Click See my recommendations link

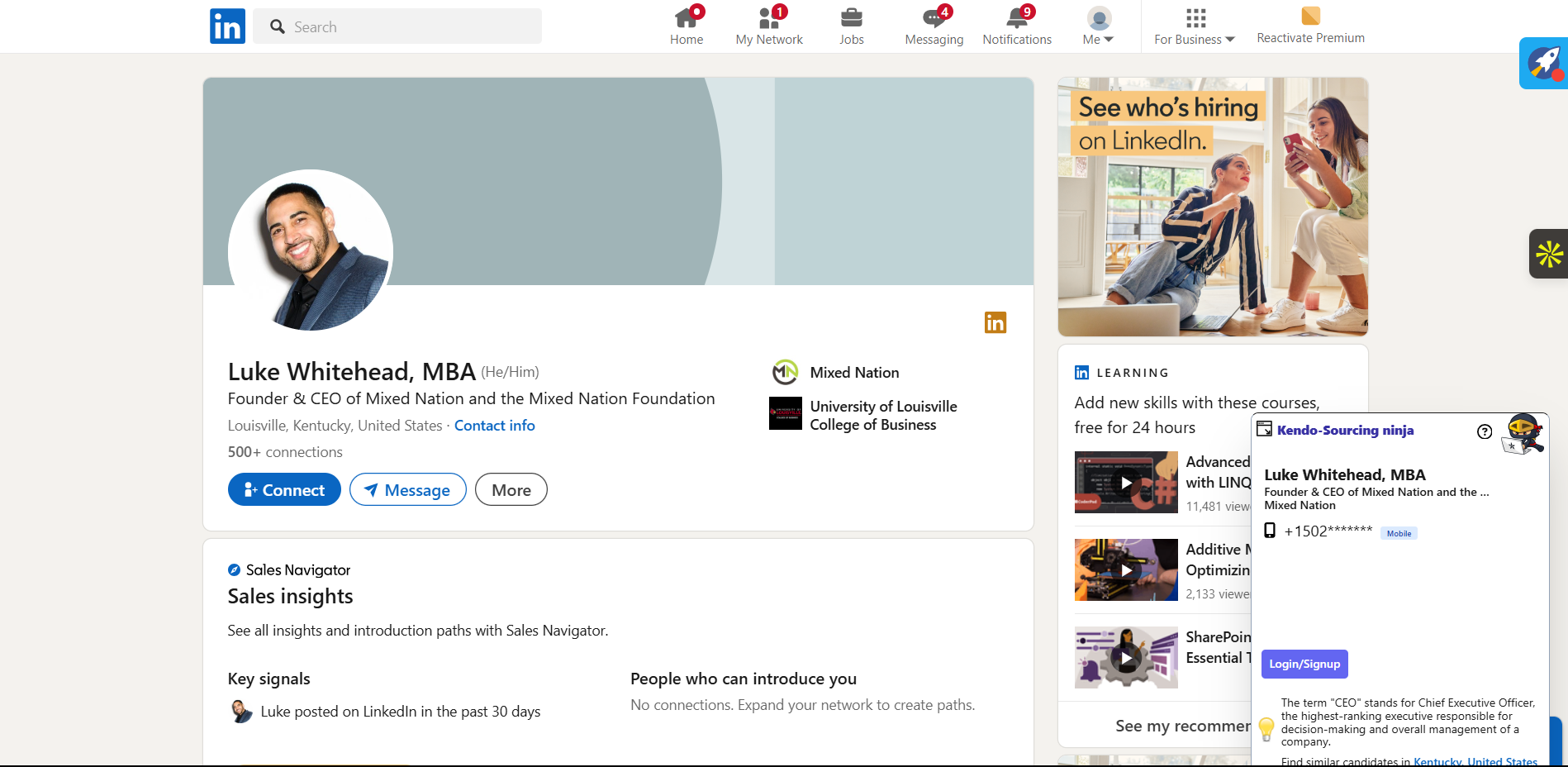[1183, 726]
